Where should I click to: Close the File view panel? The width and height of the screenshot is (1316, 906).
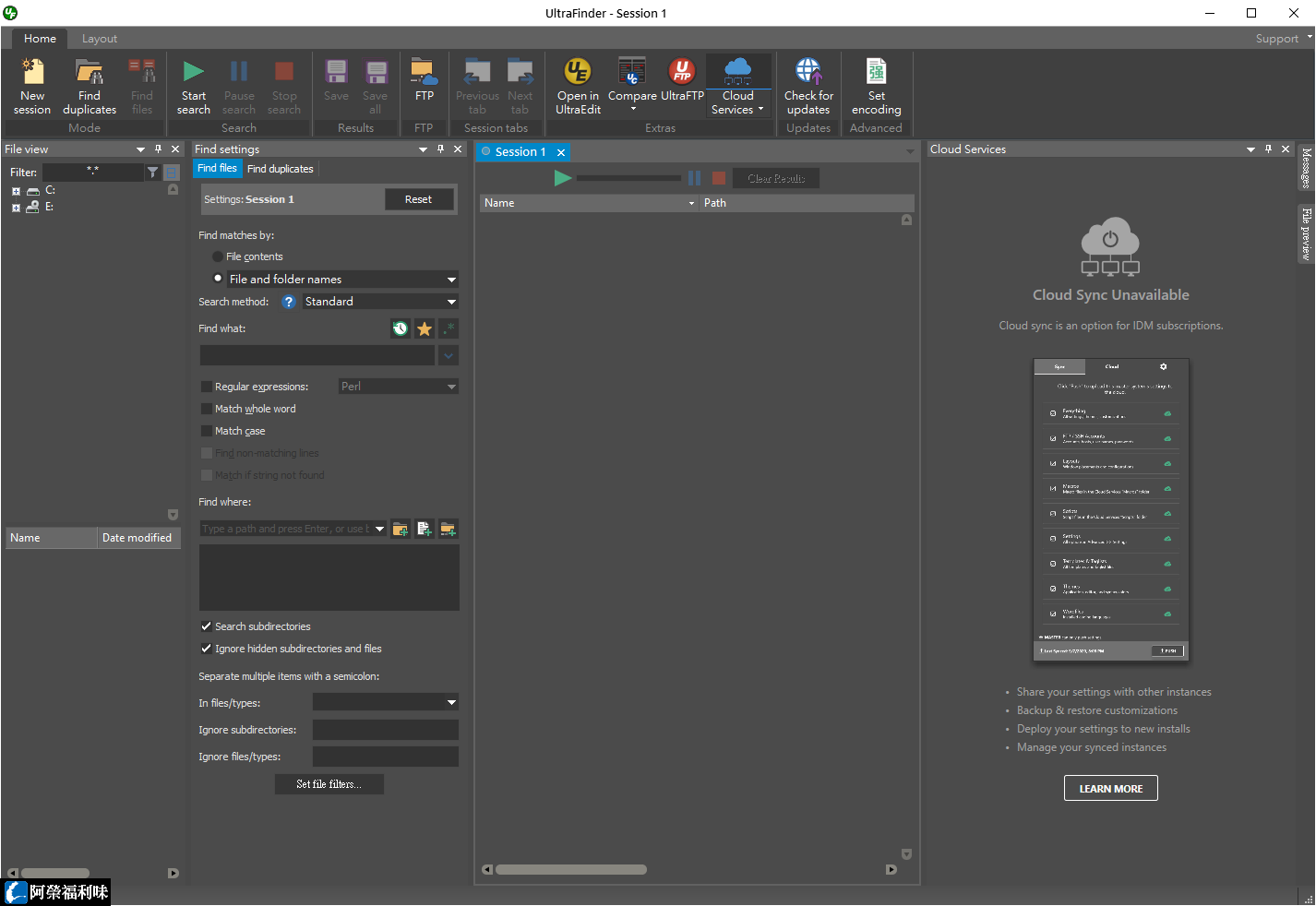pos(175,149)
